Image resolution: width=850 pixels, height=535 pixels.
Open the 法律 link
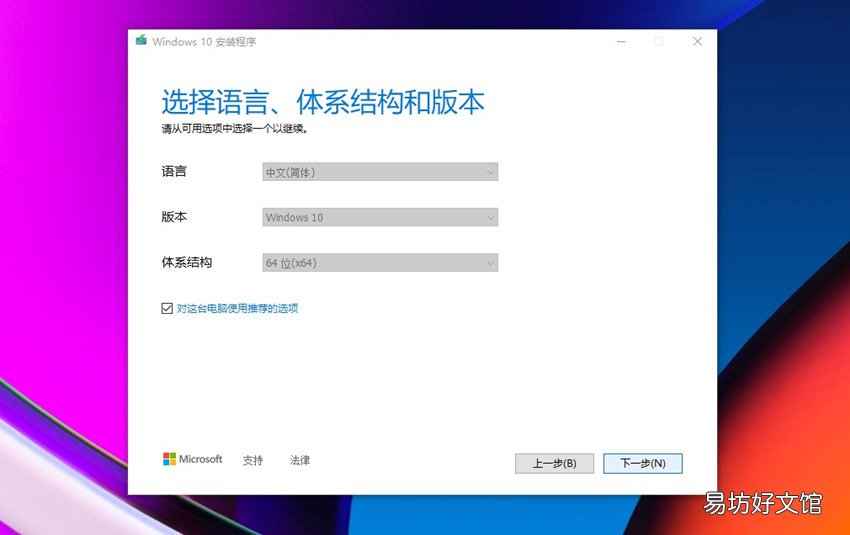click(x=300, y=460)
